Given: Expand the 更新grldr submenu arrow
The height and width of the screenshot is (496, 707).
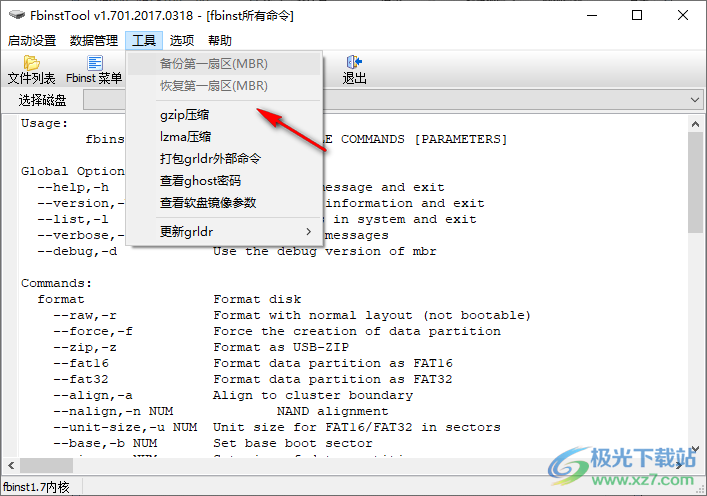Looking at the screenshot, I should (308, 232).
